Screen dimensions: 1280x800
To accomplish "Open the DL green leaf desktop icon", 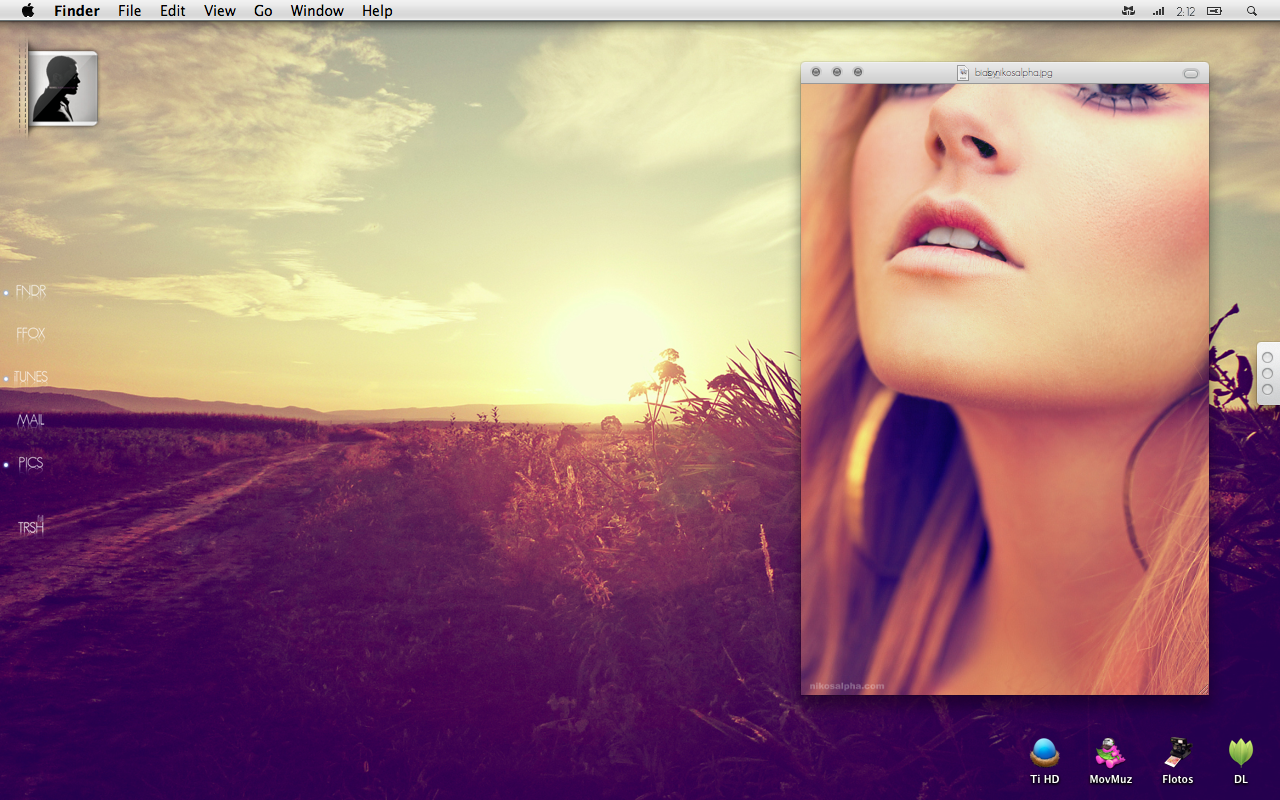I will tap(1241, 753).
